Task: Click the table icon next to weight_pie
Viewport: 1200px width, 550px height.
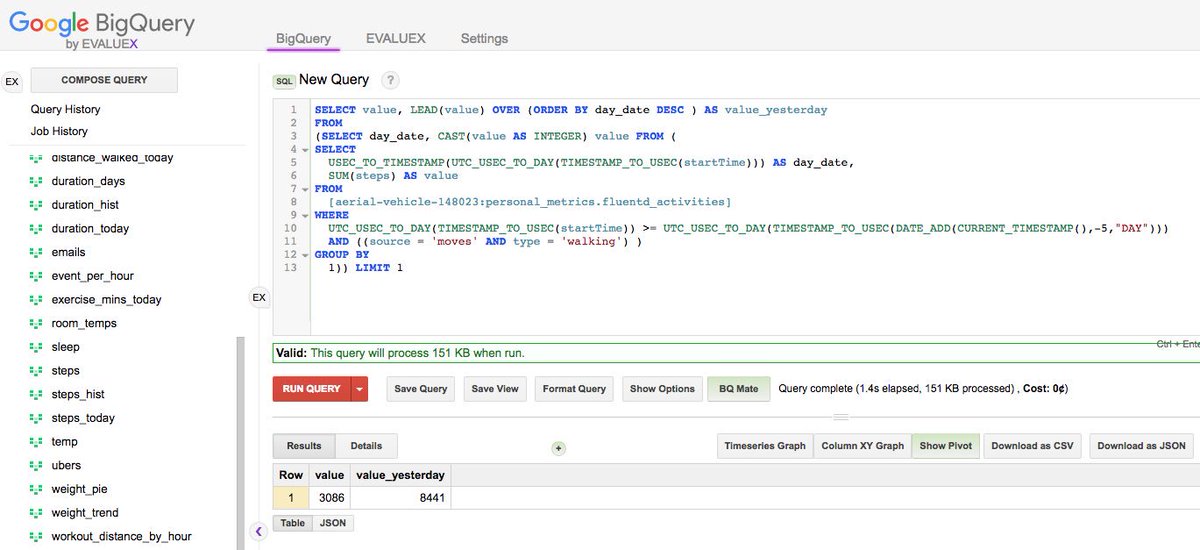Action: pos(36,490)
